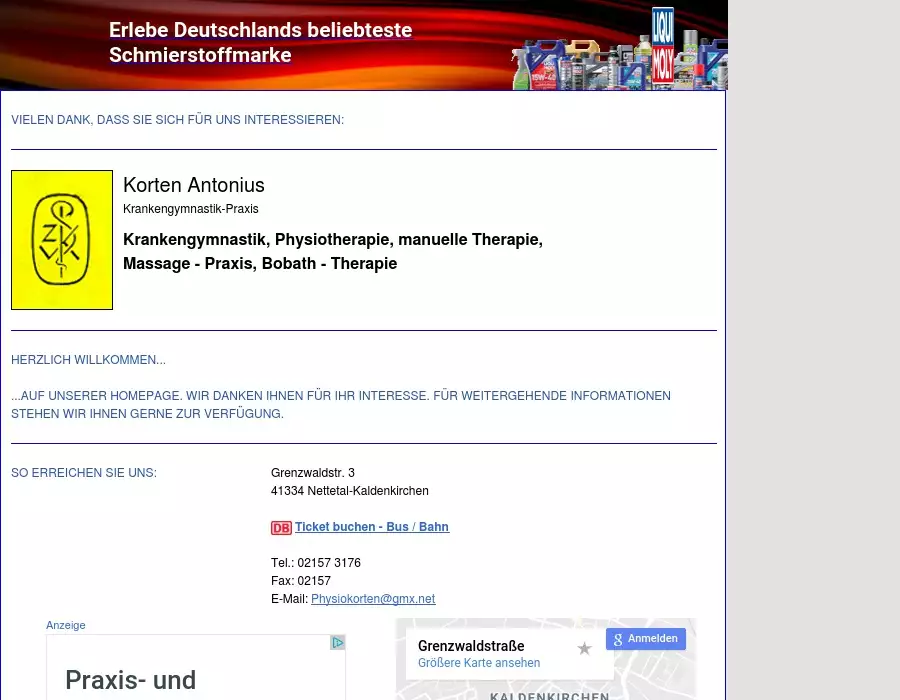Open the 'Ticket buchen - Bus / Bahn' link

pyautogui.click(x=371, y=527)
